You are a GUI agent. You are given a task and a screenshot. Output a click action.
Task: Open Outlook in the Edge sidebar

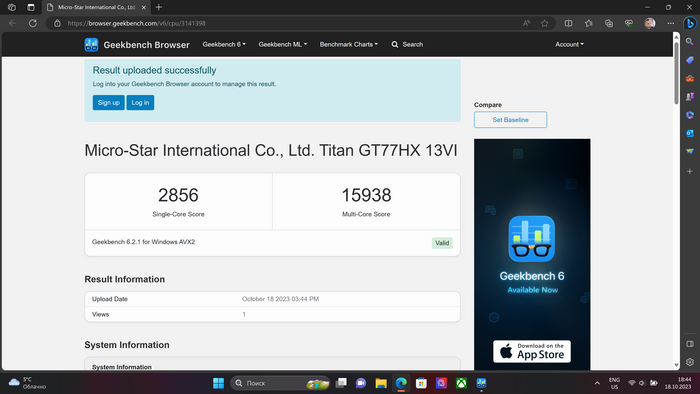click(x=690, y=133)
